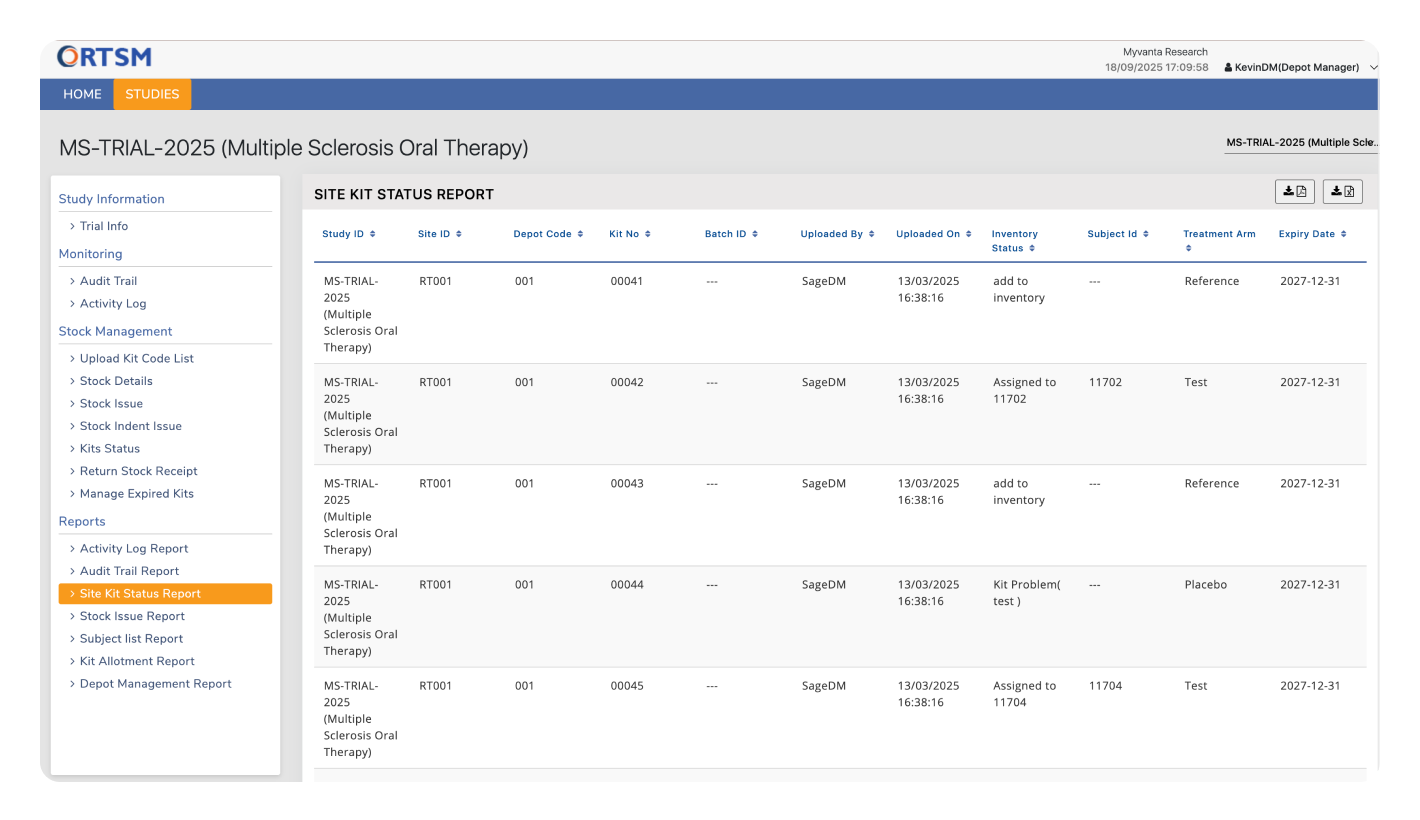
Task: Open the Depot Management Report
Action: 155,684
